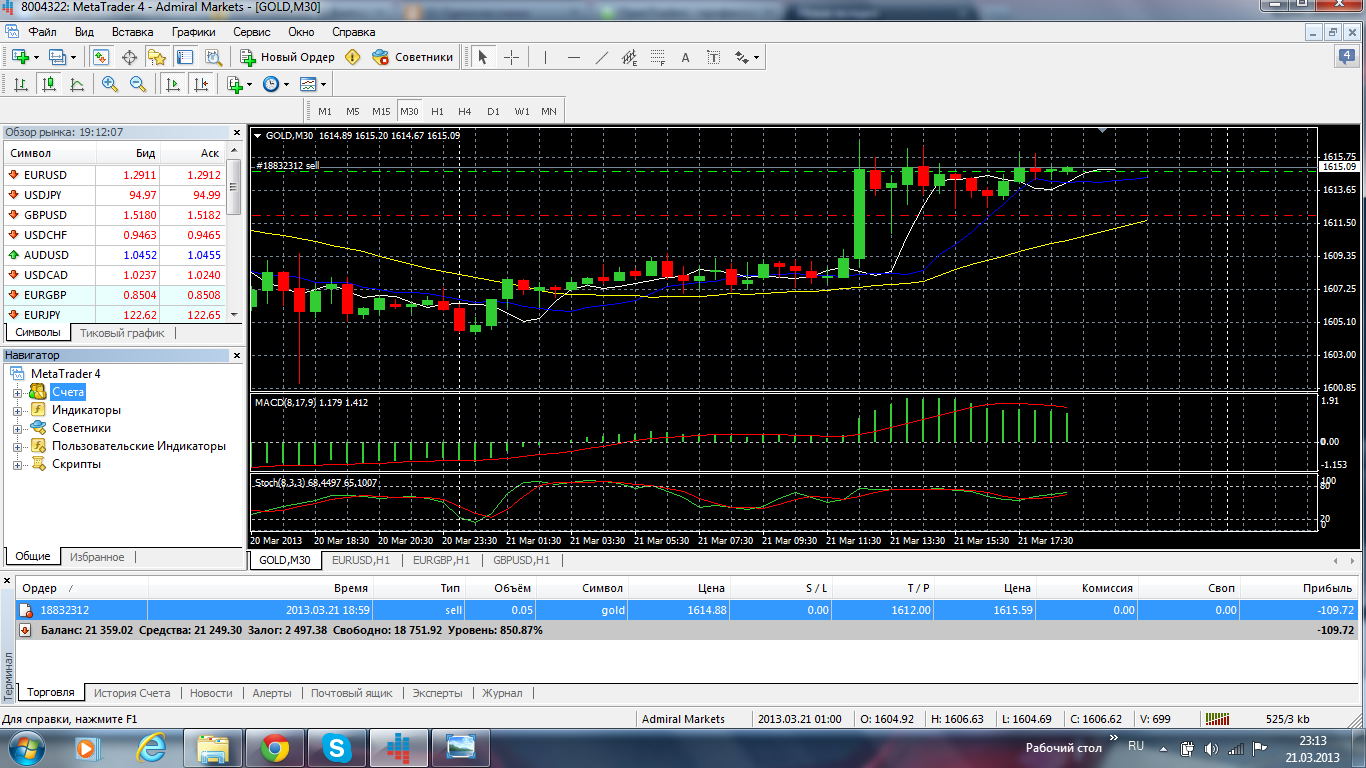Toggle the Market Watch panel visibility
The height and width of the screenshot is (768, 1366).
tap(101, 57)
